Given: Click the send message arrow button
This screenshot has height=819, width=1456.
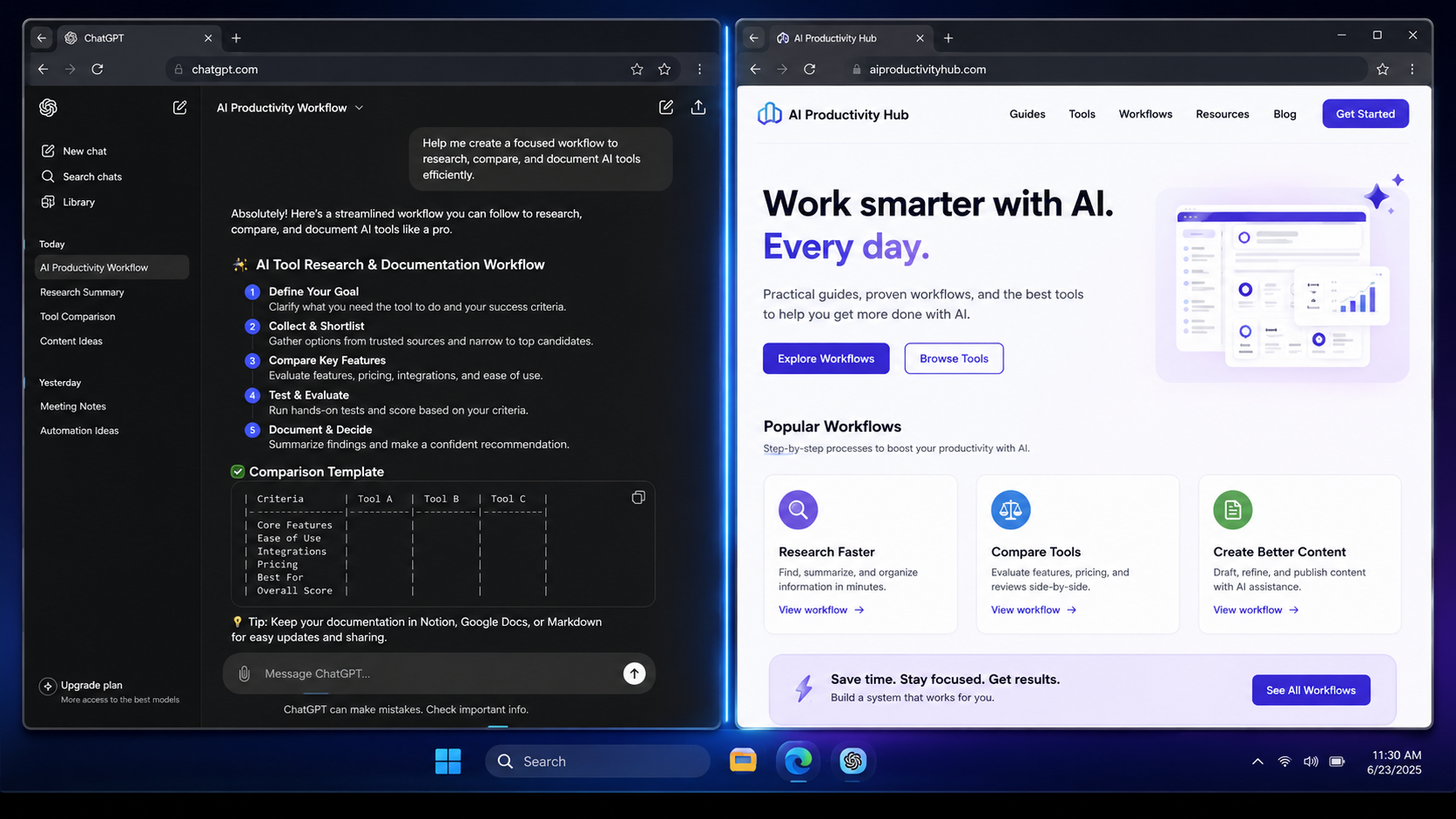Looking at the screenshot, I should pos(634,673).
